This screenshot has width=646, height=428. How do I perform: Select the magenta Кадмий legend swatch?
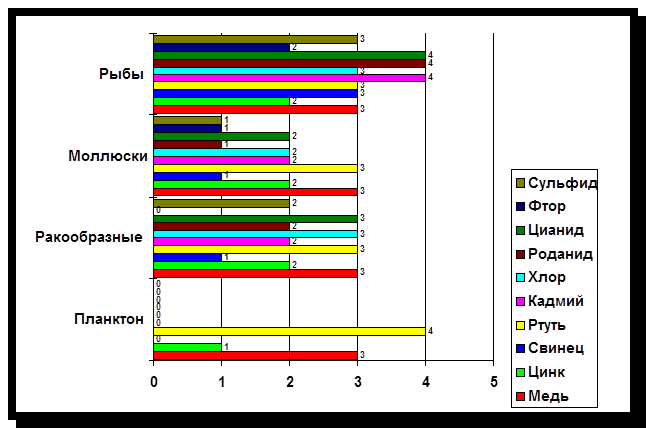pyautogui.click(x=522, y=300)
